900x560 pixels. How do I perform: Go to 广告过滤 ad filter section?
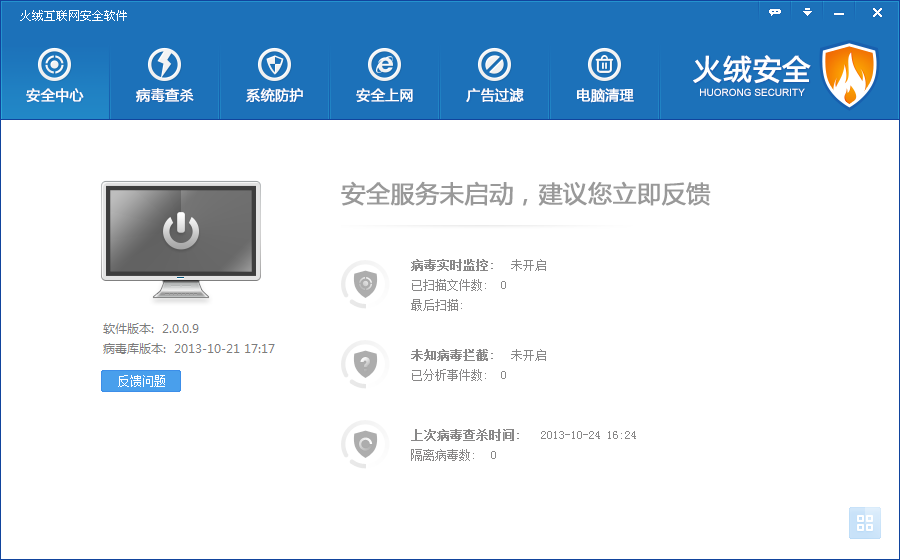click(494, 77)
